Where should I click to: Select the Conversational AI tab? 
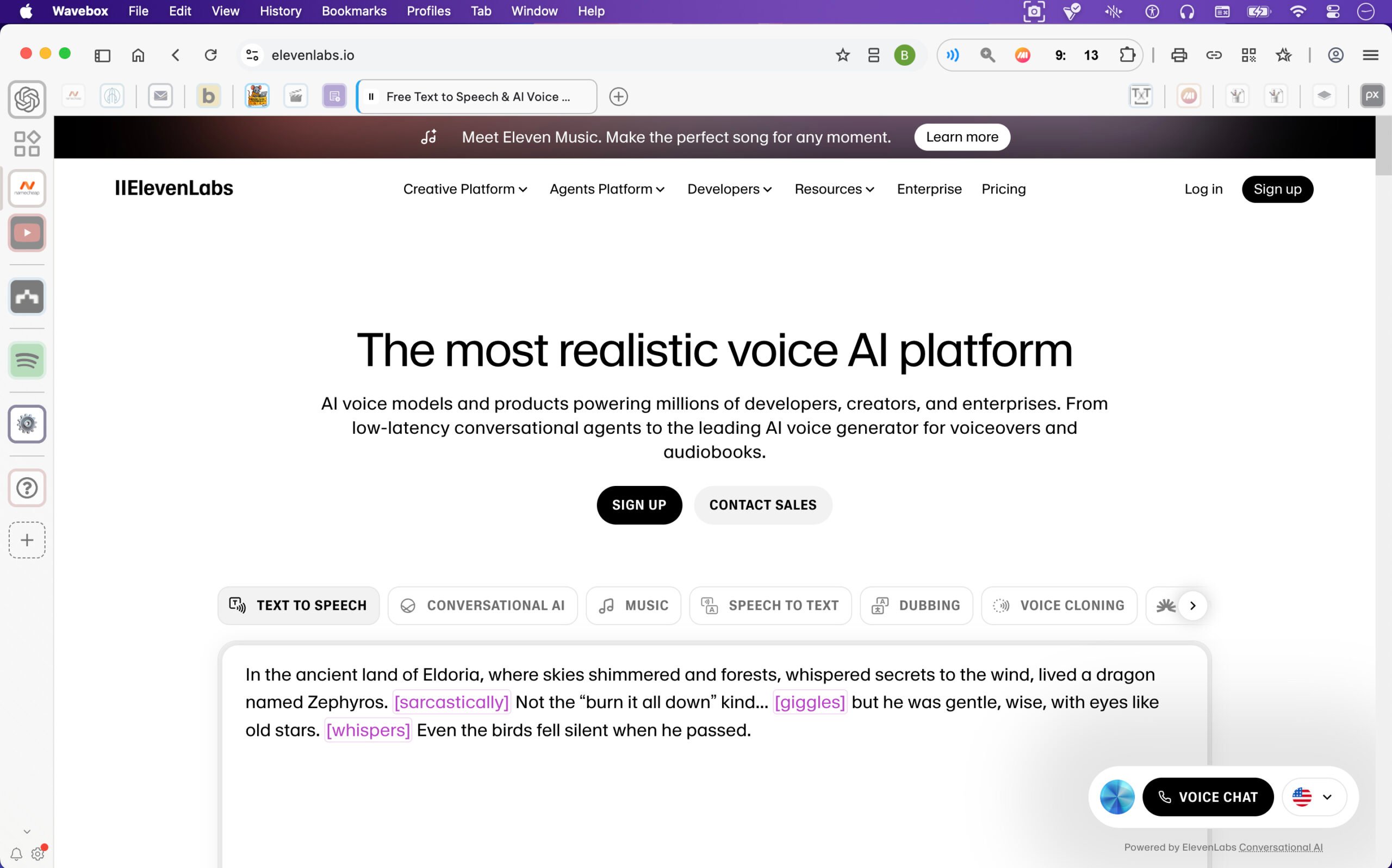[482, 605]
